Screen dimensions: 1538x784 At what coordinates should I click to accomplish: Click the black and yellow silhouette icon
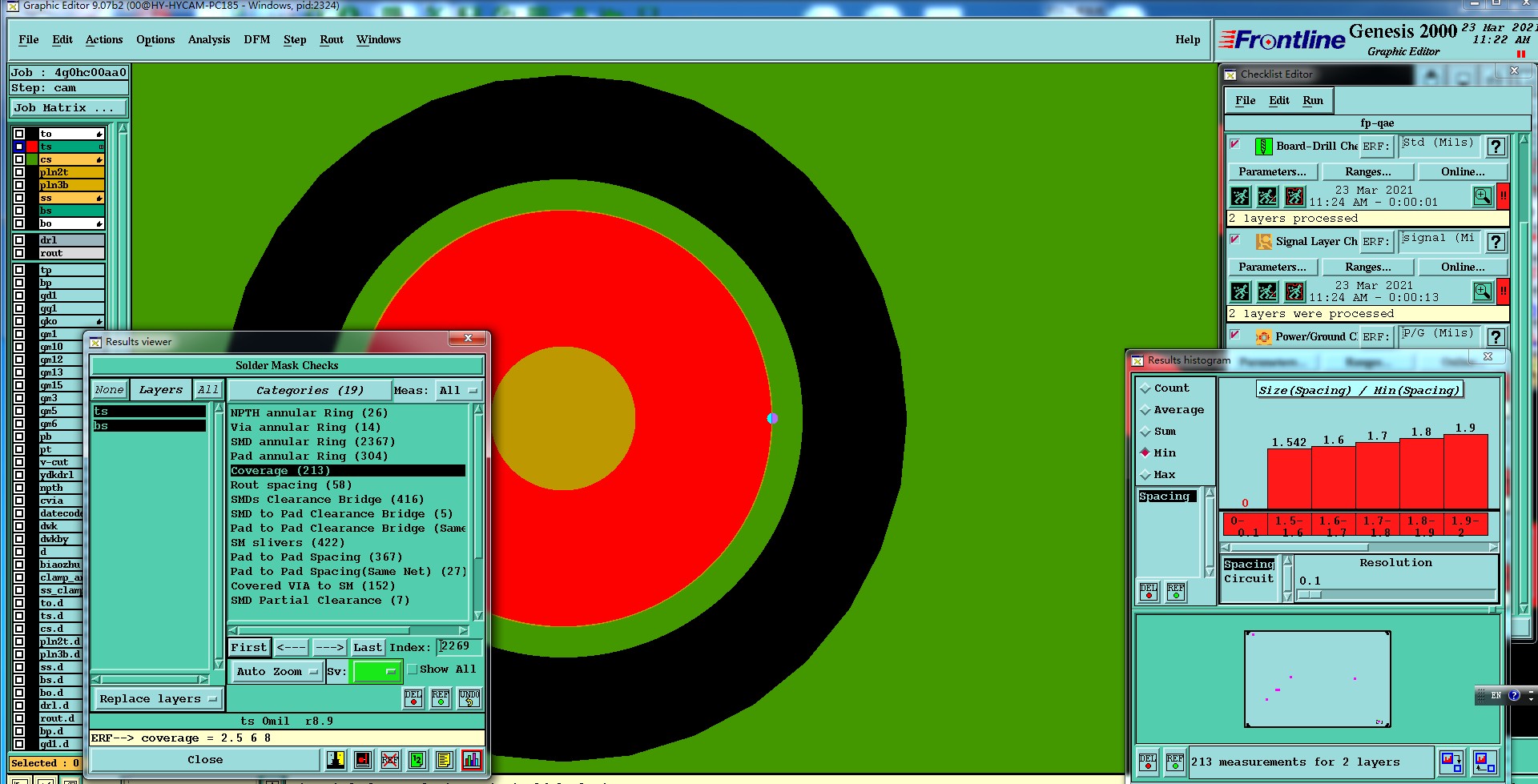point(336,759)
